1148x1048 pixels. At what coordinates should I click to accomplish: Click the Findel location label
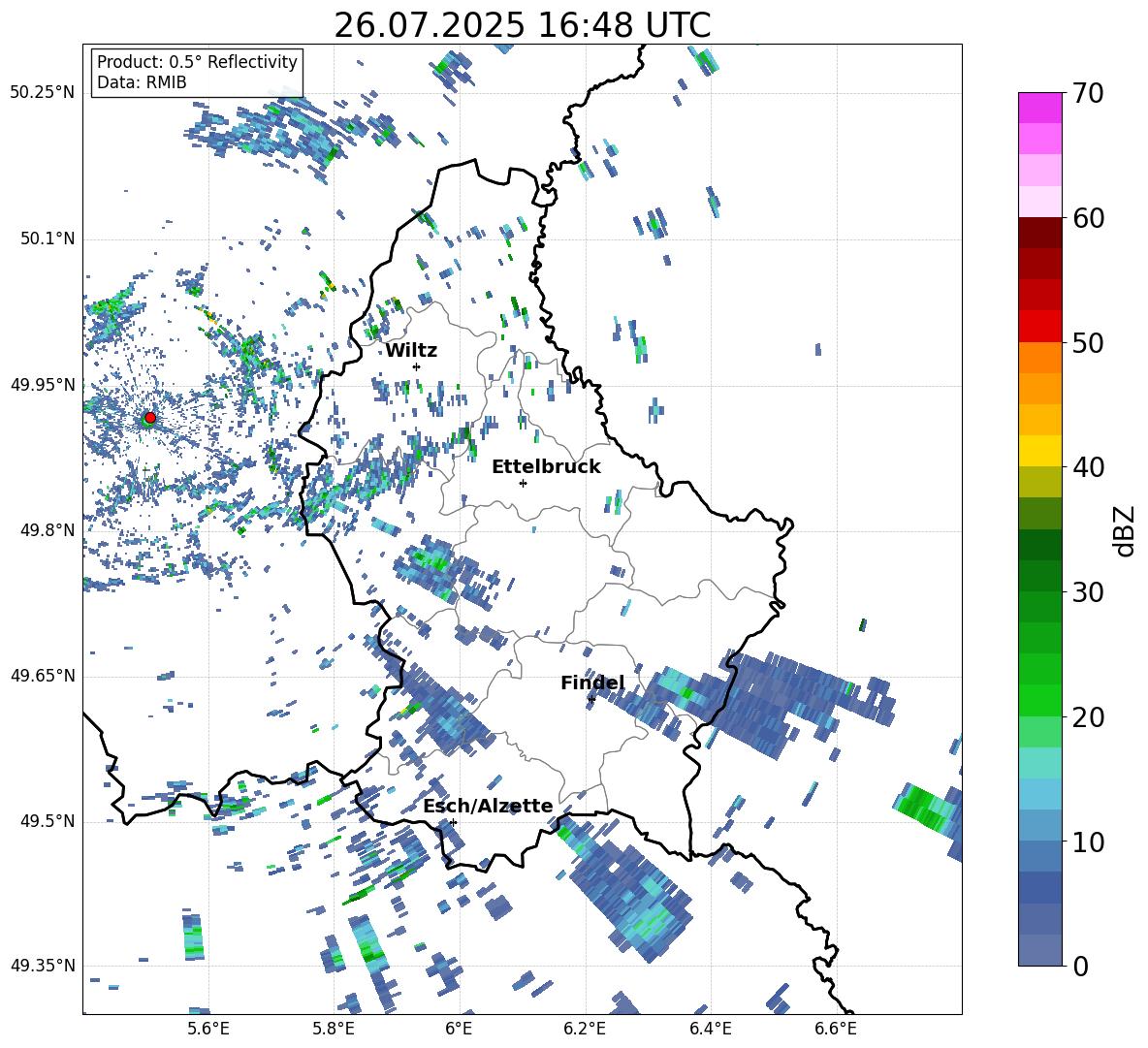pyautogui.click(x=592, y=683)
